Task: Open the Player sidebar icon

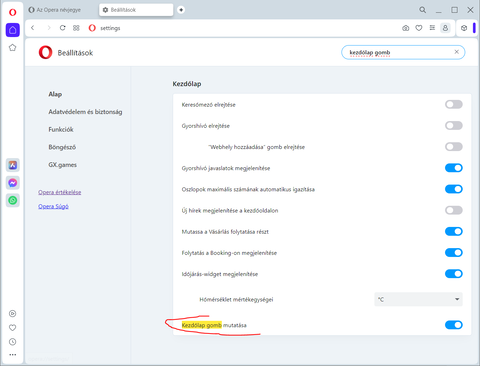Action: click(12, 313)
